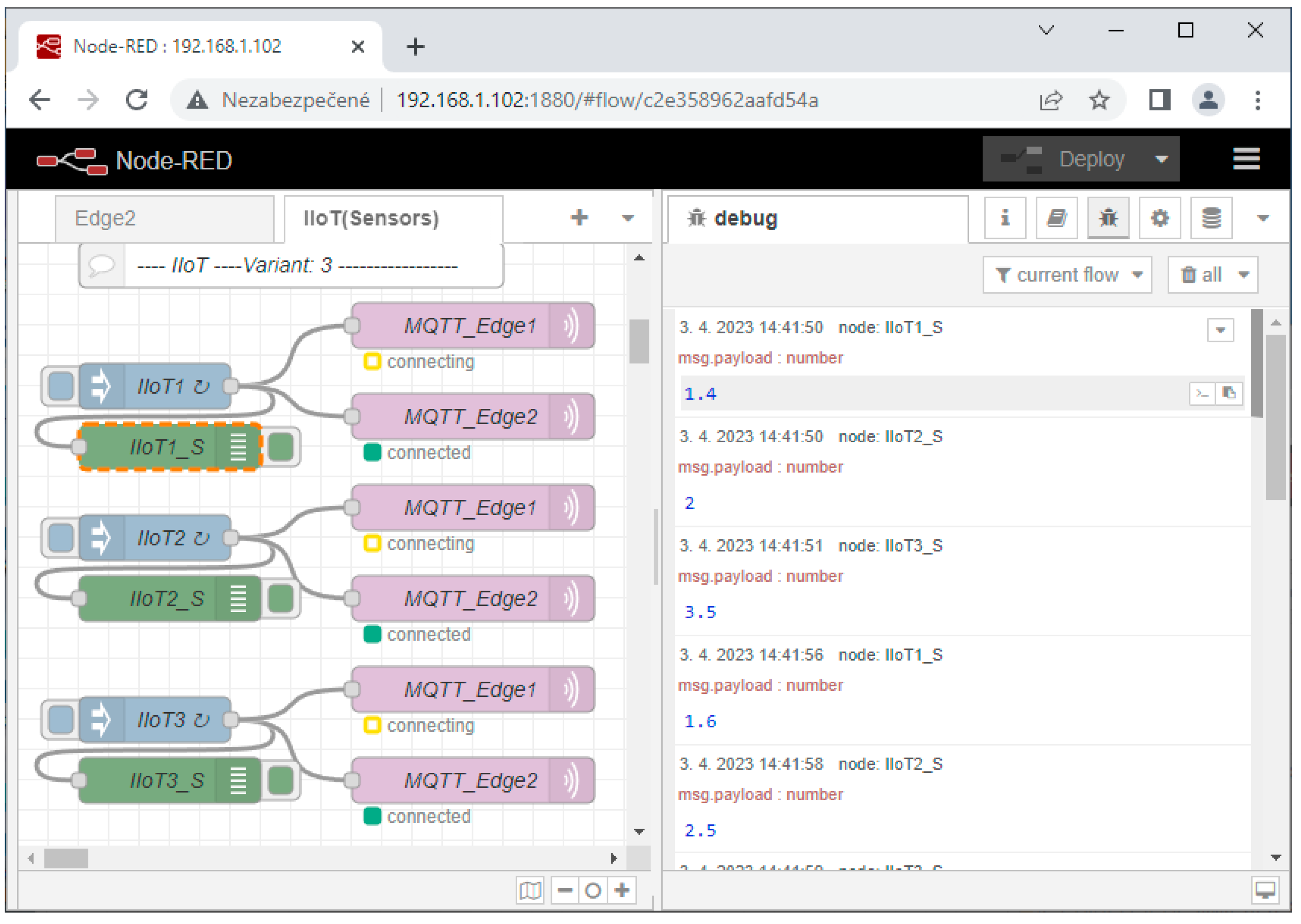The width and height of the screenshot is (1301, 924).
Task: Click the Node-RED hamburger menu icon
Action: [1246, 159]
